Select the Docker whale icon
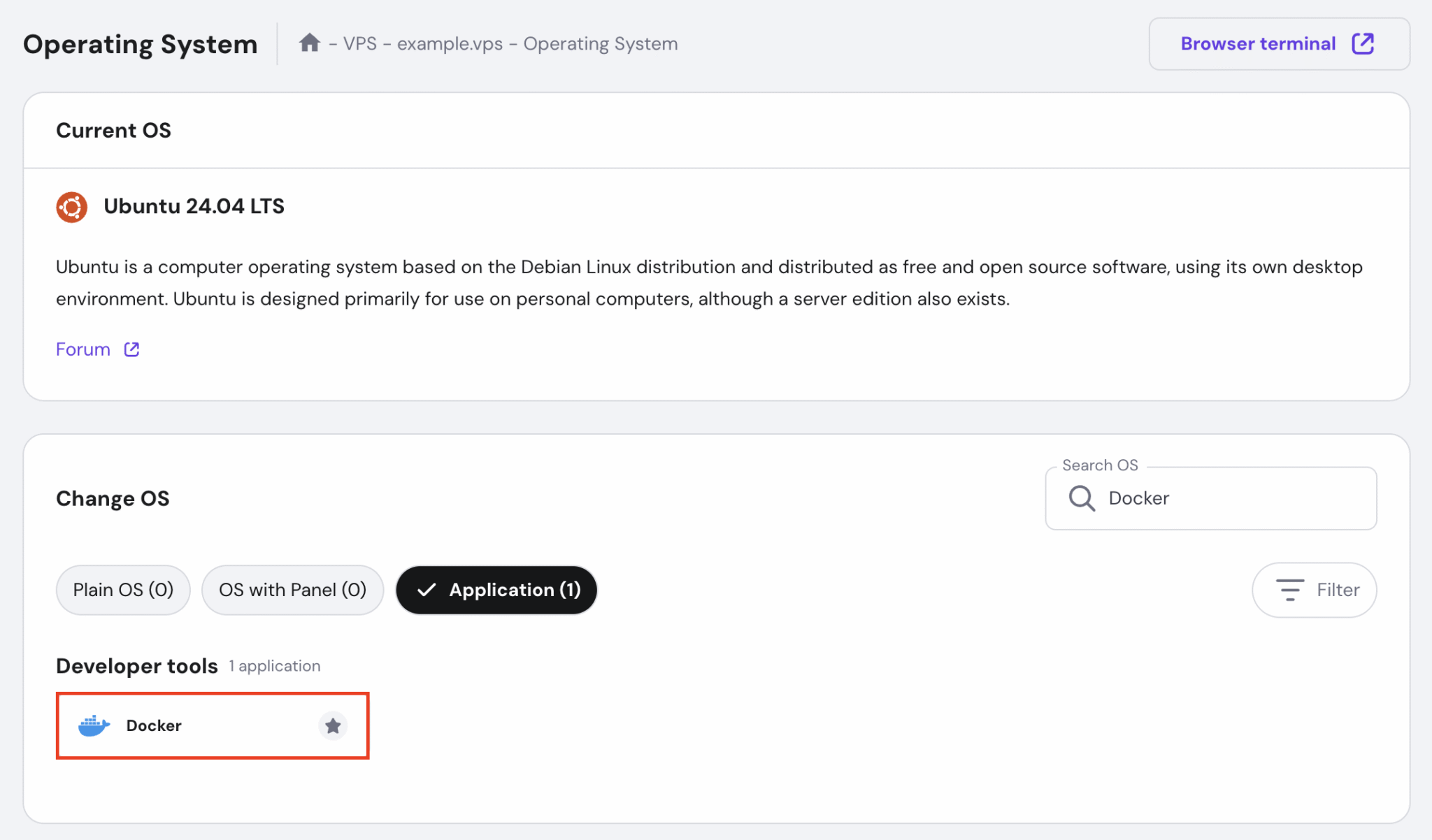The height and width of the screenshot is (840, 1432). click(x=95, y=725)
